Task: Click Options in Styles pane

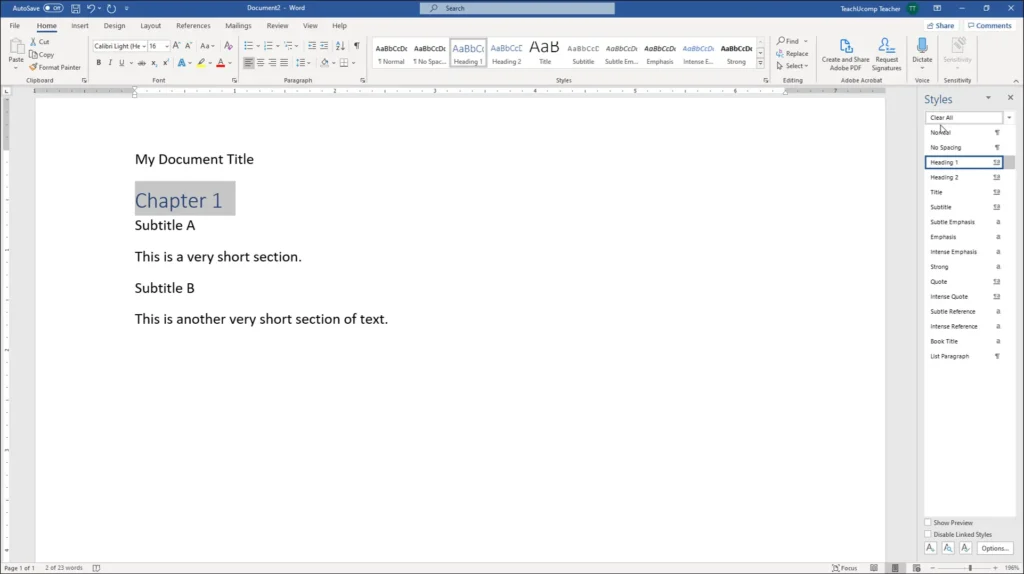Action: pos(994,549)
